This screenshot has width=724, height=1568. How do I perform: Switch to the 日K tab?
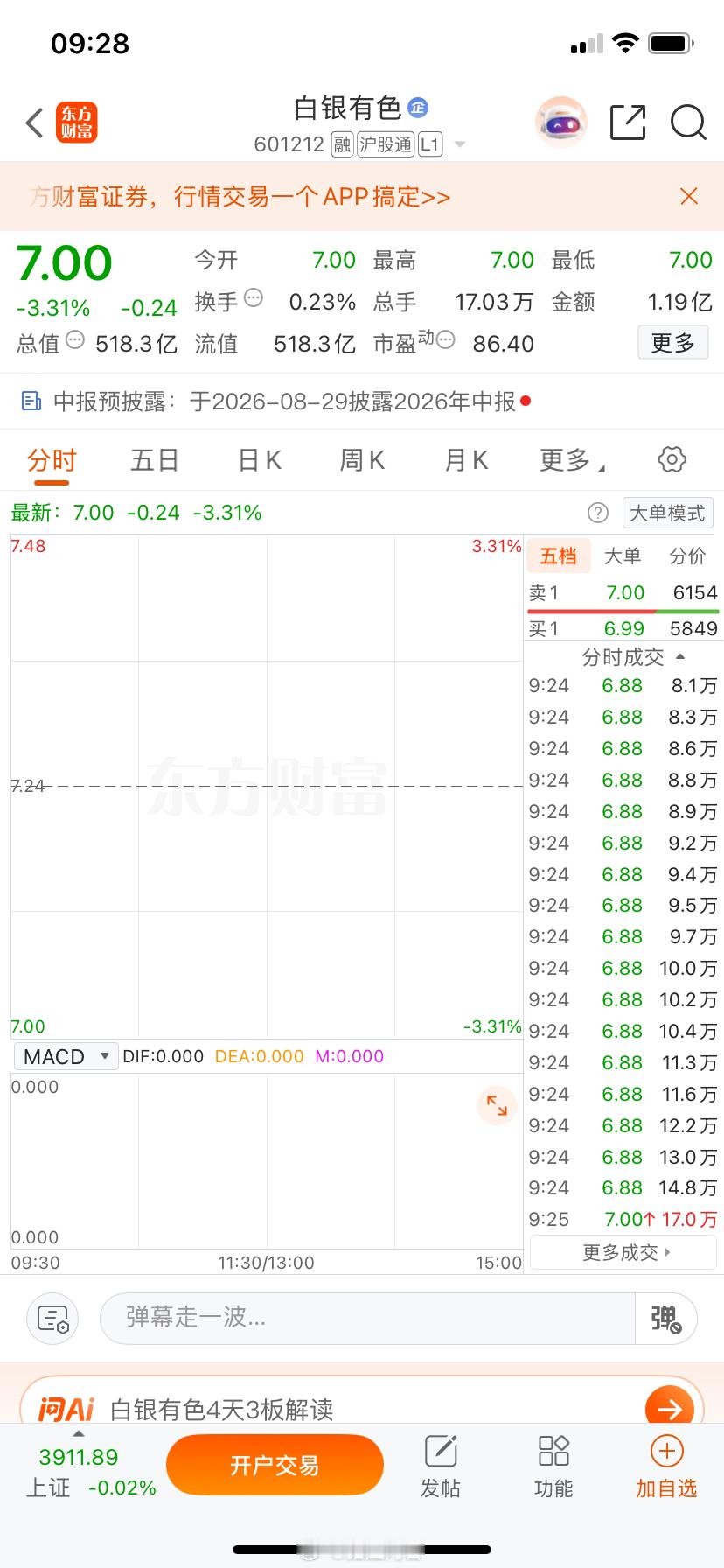[260, 460]
